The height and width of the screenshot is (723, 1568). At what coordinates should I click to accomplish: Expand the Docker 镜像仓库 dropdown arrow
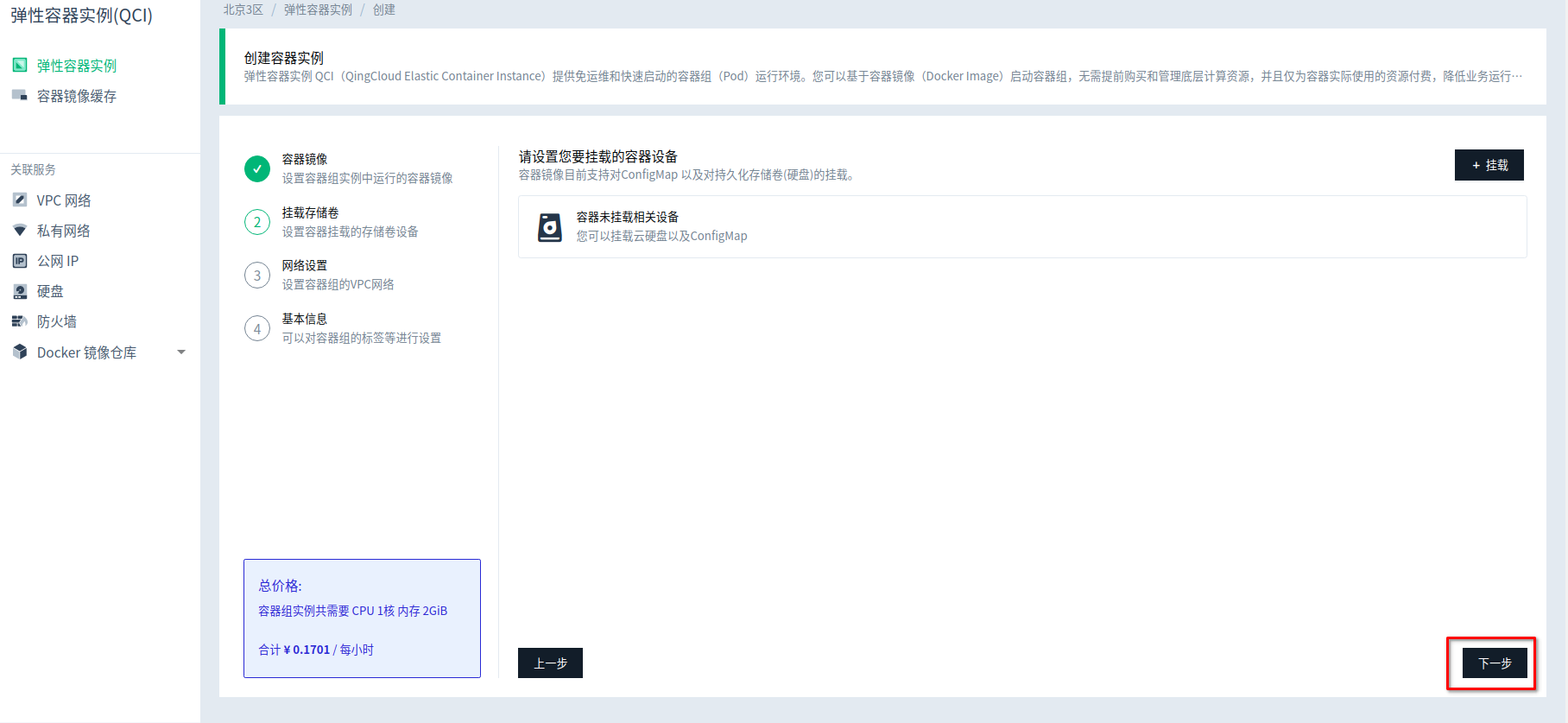(181, 352)
